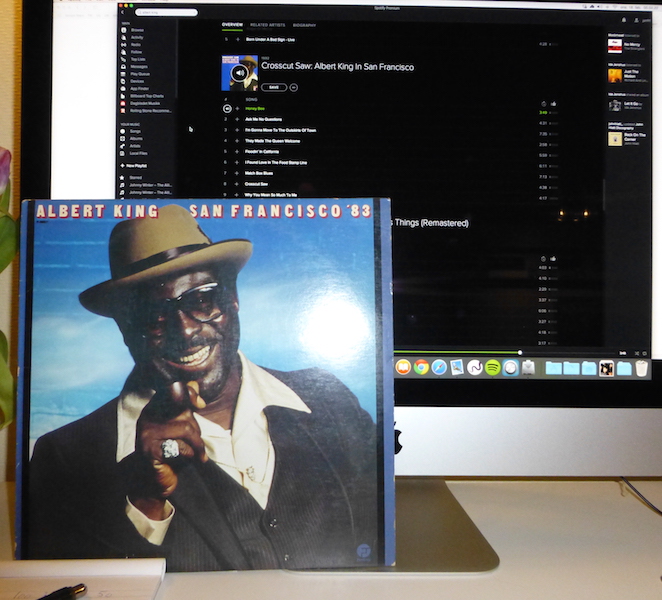Image resolution: width=662 pixels, height=600 pixels.
Task: Open Trash in the Dock
Action: [641, 368]
